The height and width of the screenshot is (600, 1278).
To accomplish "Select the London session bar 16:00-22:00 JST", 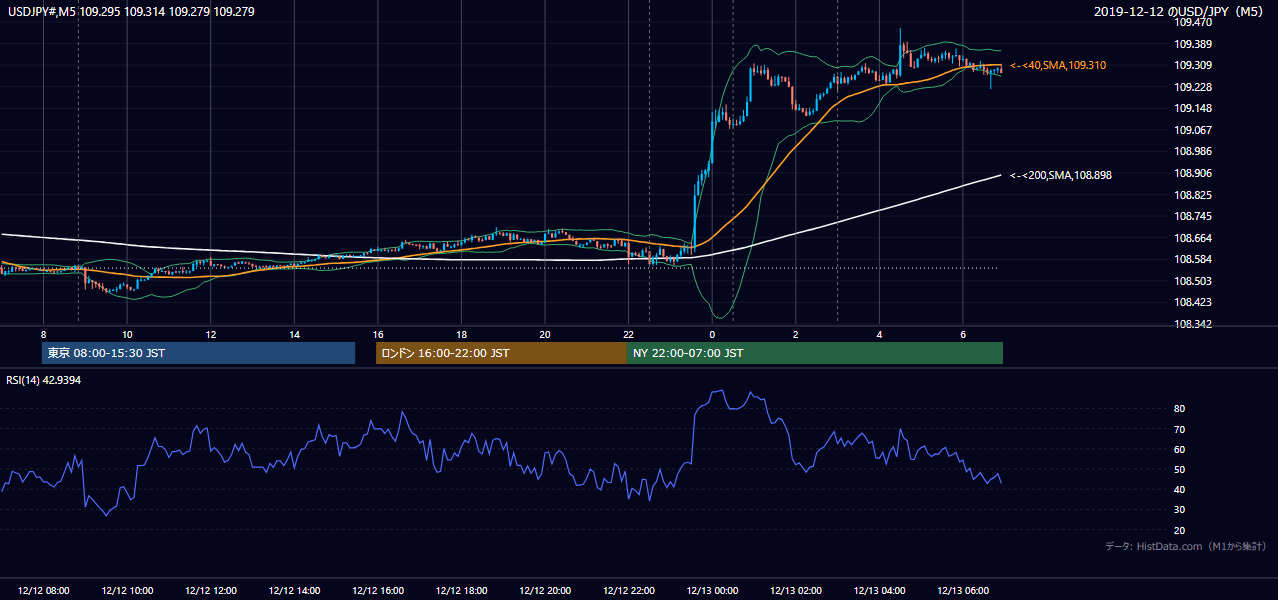I will pyautogui.click(x=501, y=353).
